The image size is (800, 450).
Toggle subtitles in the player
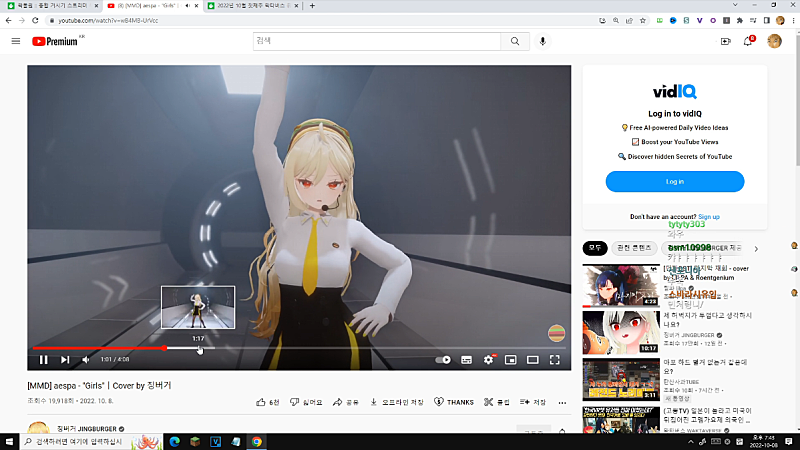(x=466, y=360)
